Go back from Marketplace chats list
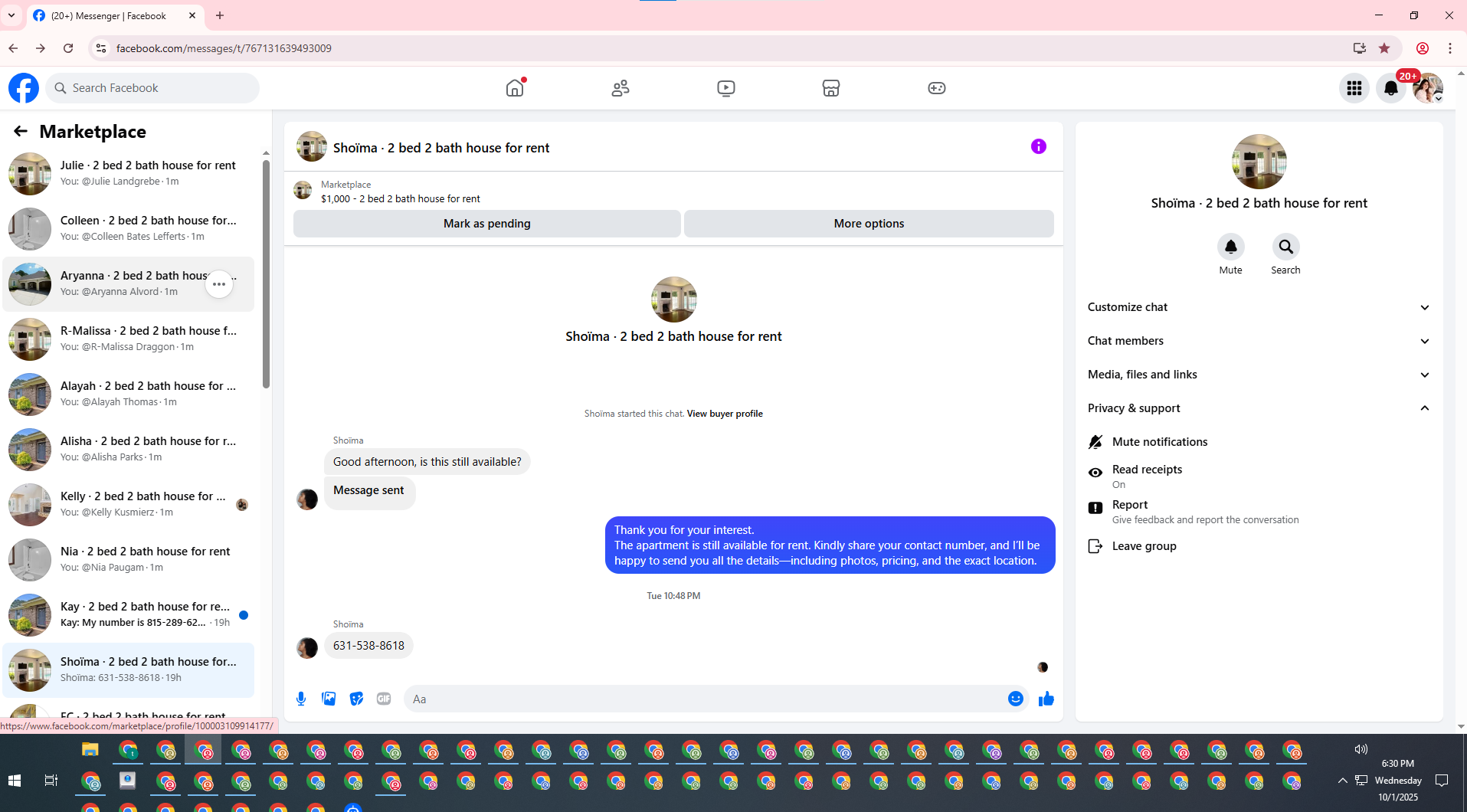1467x812 pixels. (21, 131)
